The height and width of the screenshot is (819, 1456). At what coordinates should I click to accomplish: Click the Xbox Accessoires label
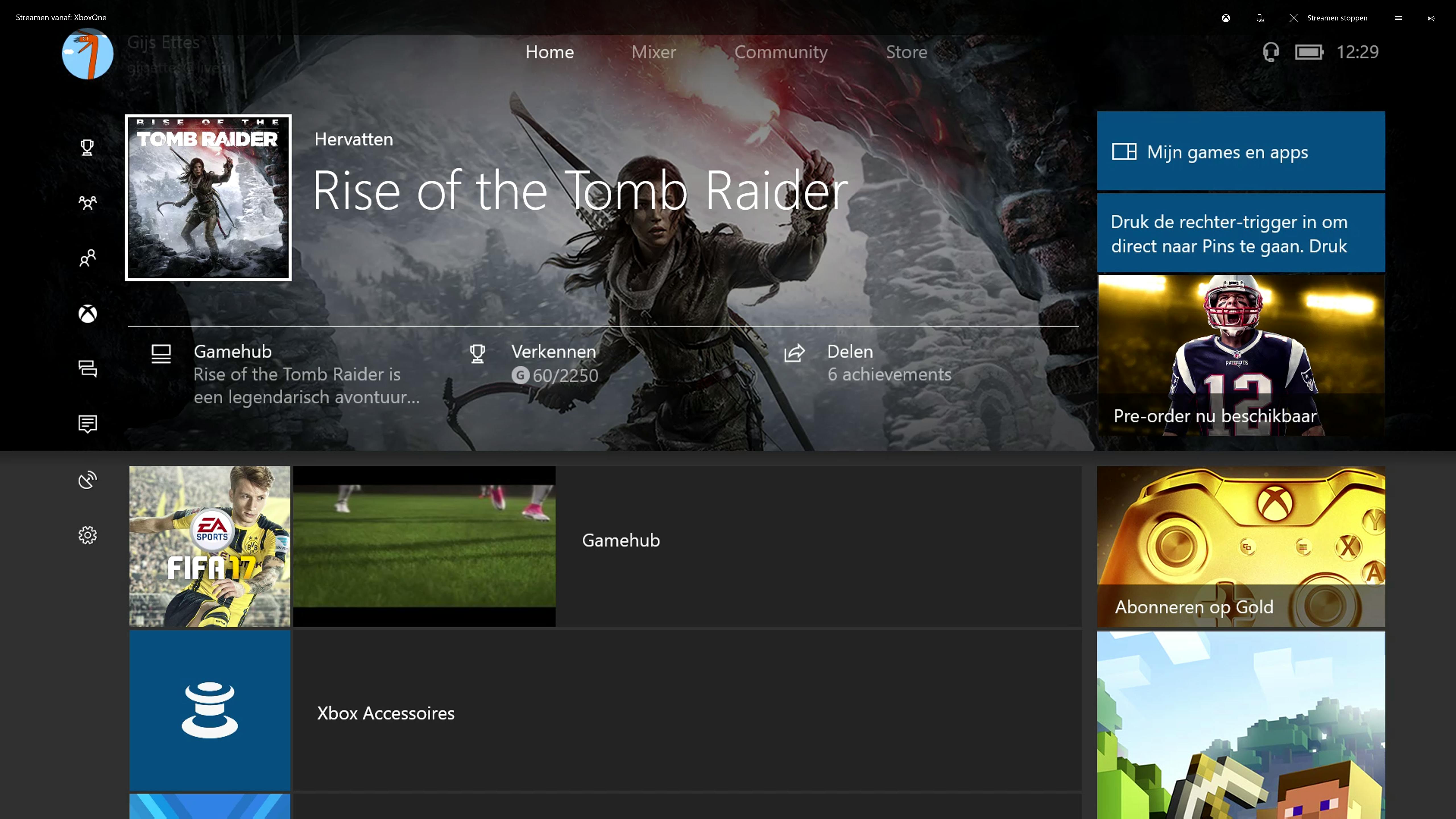pos(386,713)
